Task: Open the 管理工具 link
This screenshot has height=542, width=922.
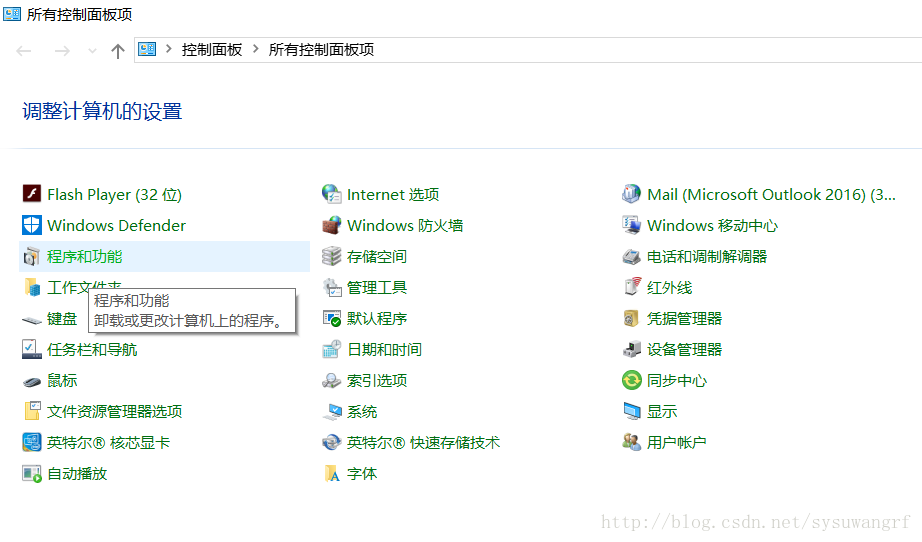Action: point(377,287)
